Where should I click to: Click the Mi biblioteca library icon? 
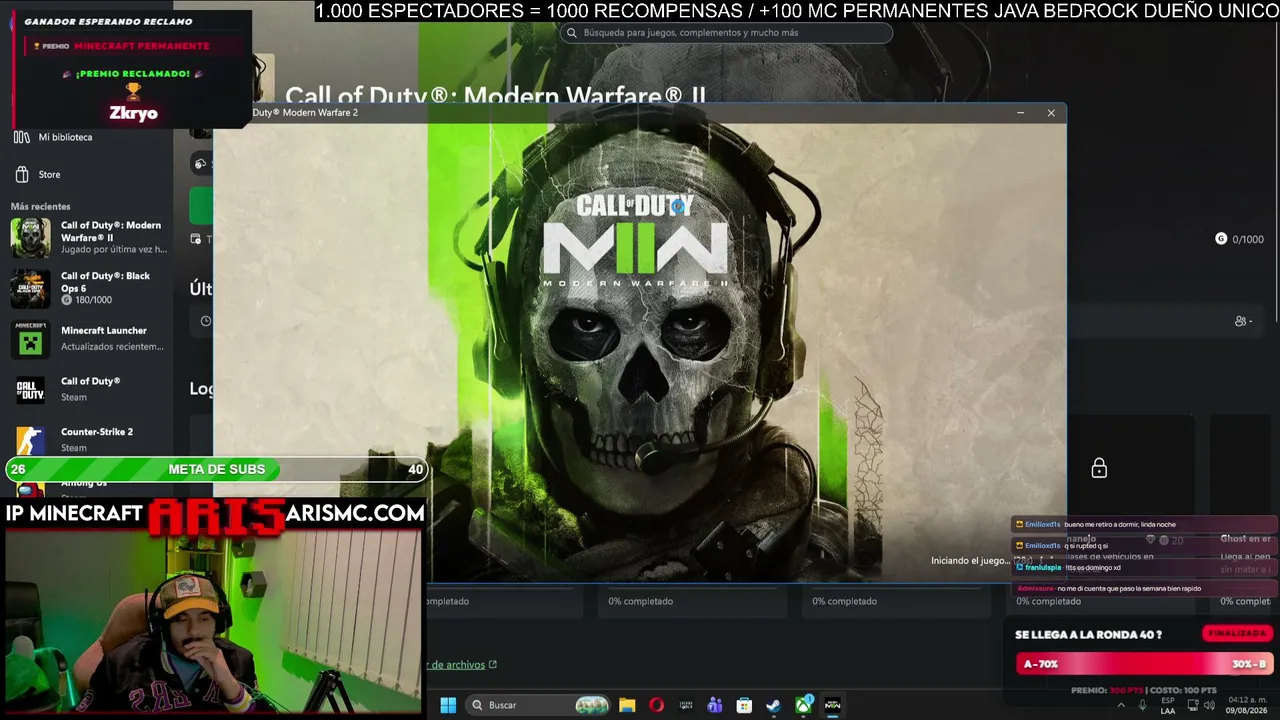coord(22,137)
